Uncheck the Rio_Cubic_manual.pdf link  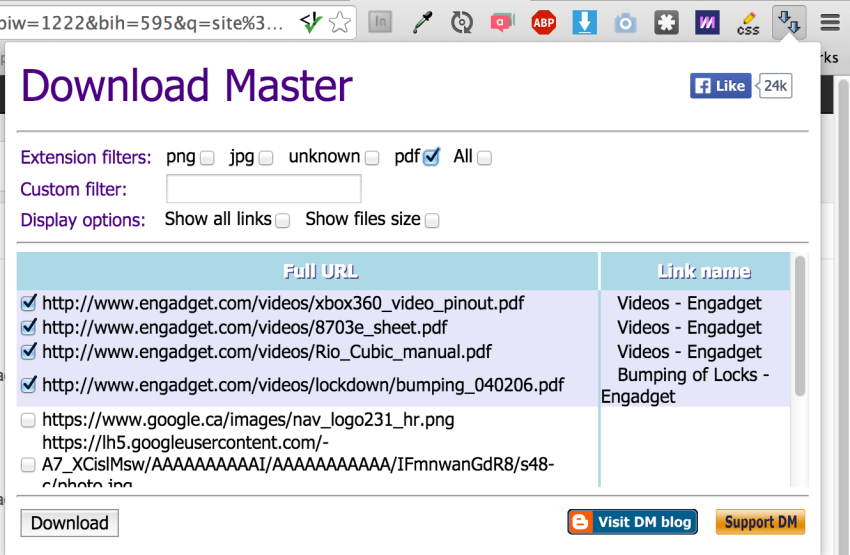pos(29,351)
